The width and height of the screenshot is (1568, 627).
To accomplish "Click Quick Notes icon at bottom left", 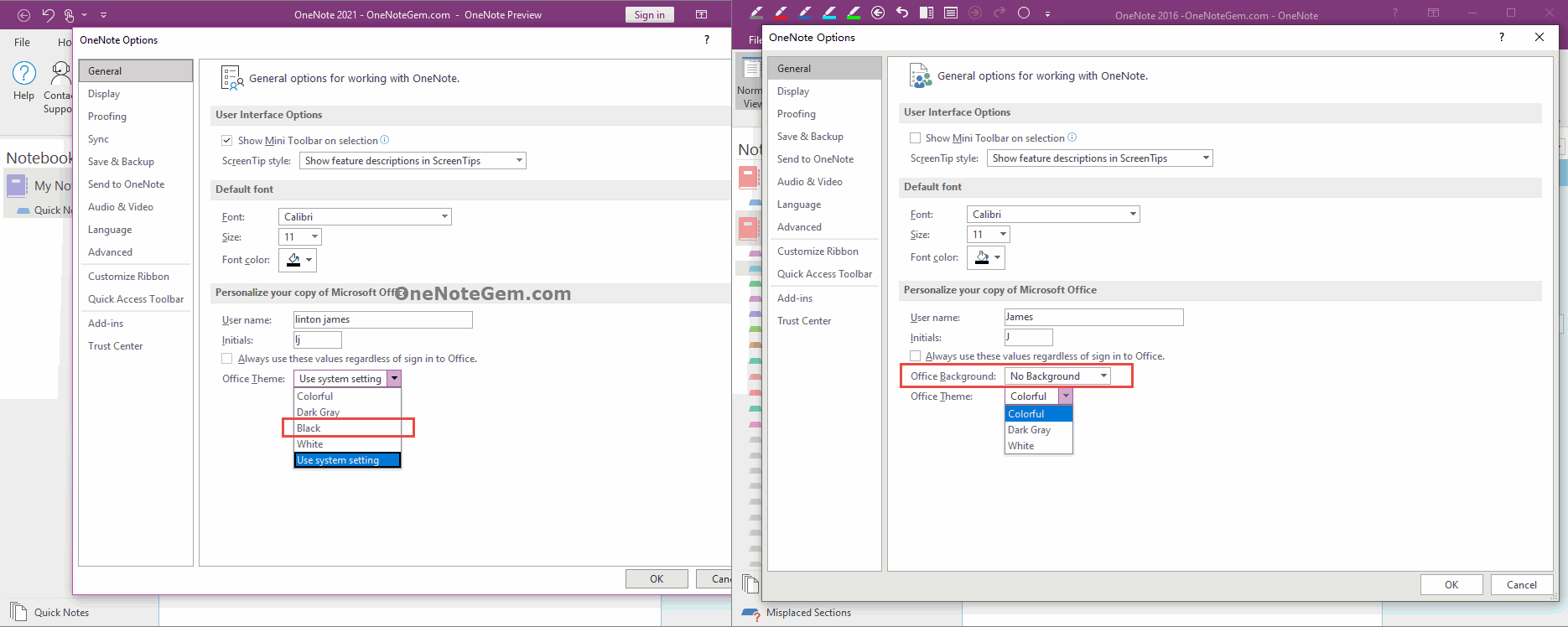I will coord(18,612).
